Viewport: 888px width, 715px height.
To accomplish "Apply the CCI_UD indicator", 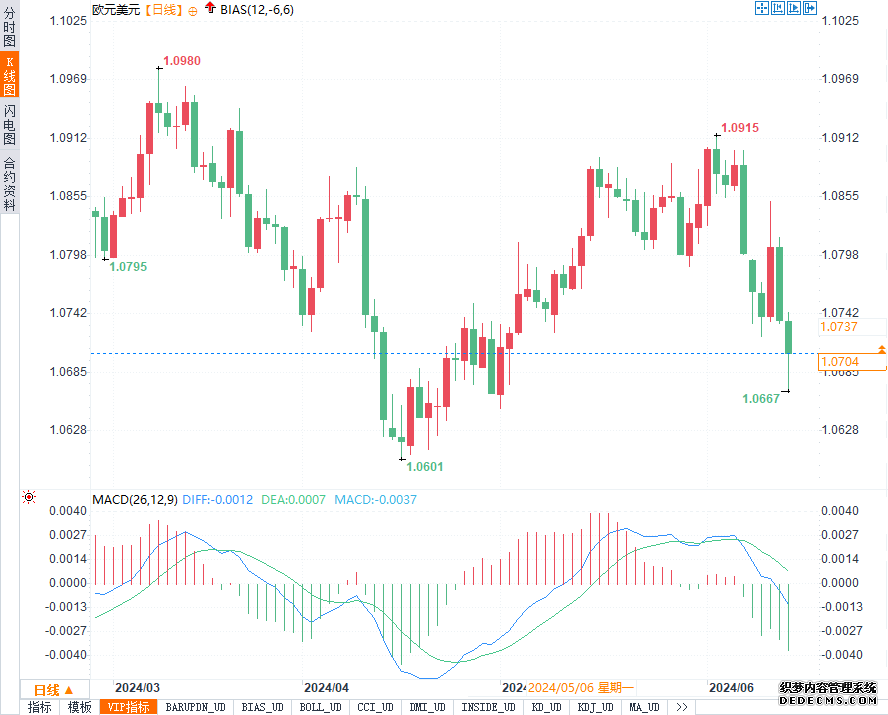I will coord(375,707).
